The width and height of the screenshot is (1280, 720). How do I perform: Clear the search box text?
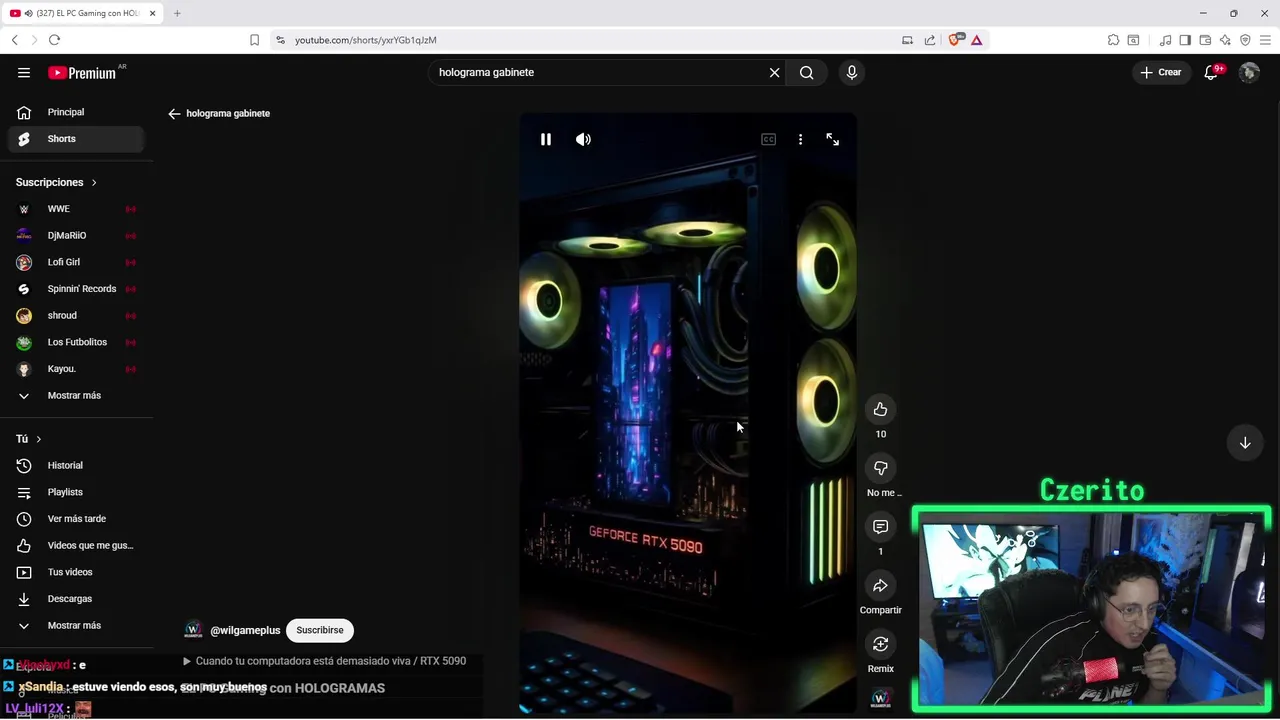point(774,72)
